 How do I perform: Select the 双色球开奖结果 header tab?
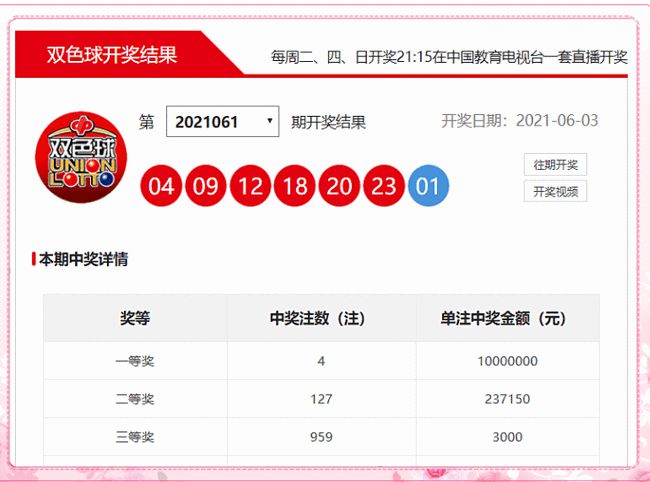pyautogui.click(x=112, y=55)
